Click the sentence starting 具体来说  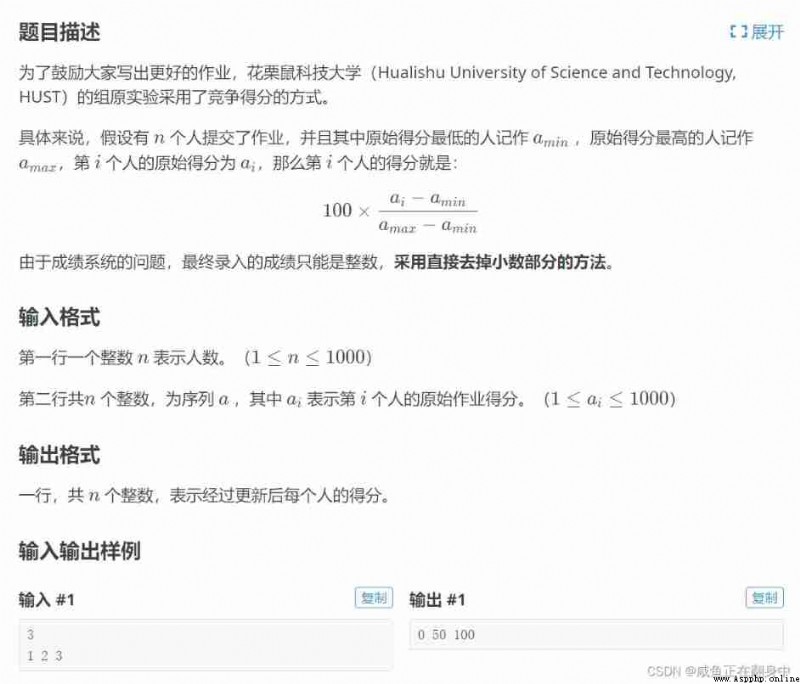point(386,150)
